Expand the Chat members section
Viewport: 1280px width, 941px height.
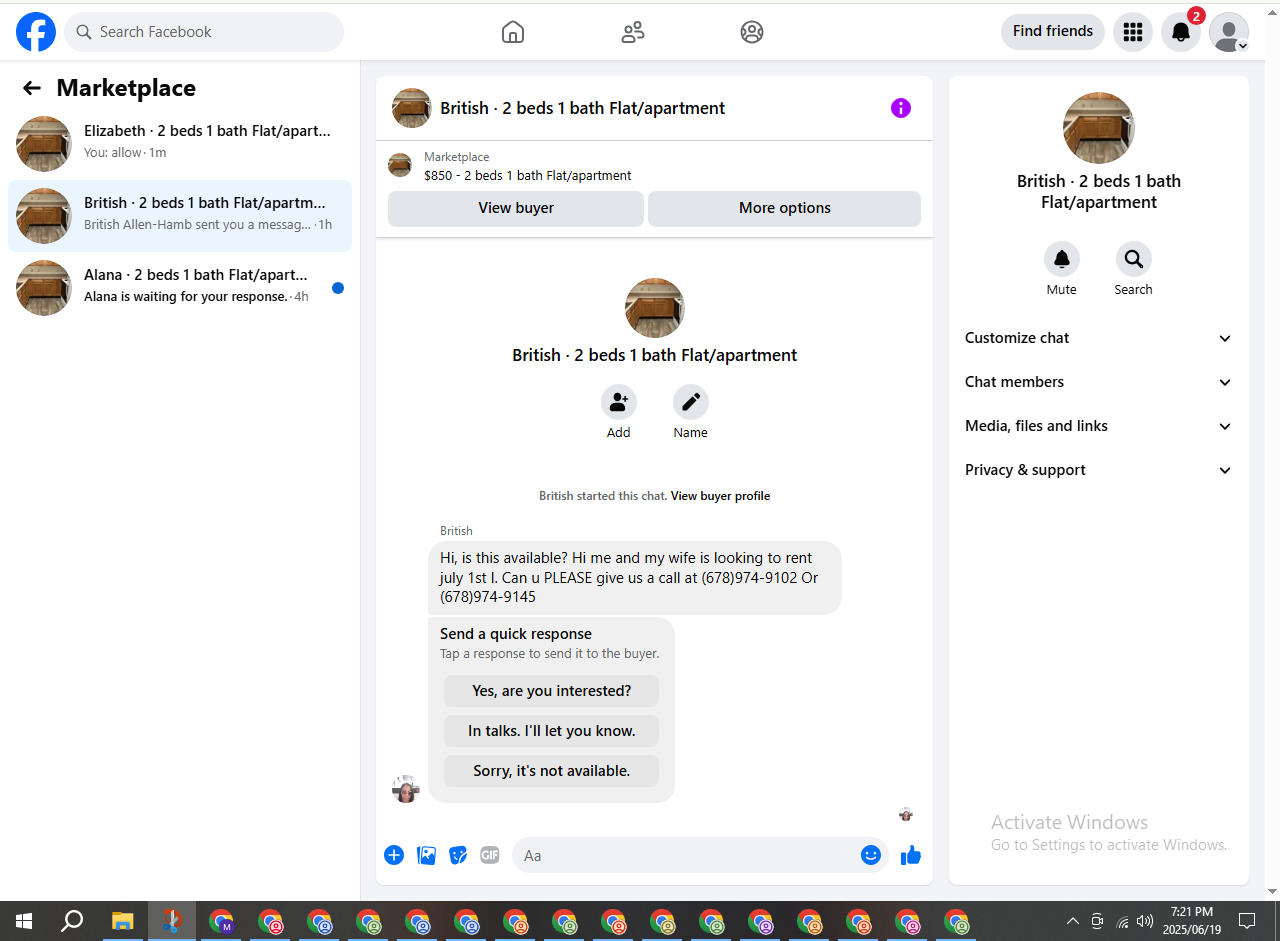coord(1099,382)
